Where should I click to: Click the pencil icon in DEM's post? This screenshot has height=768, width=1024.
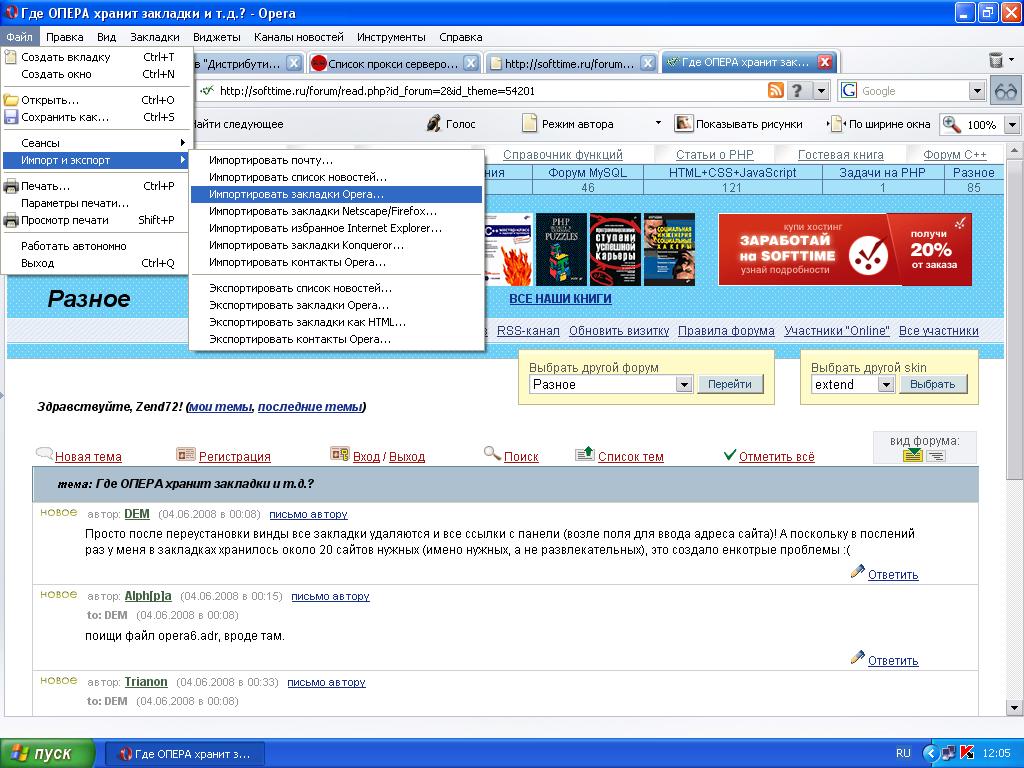point(857,571)
